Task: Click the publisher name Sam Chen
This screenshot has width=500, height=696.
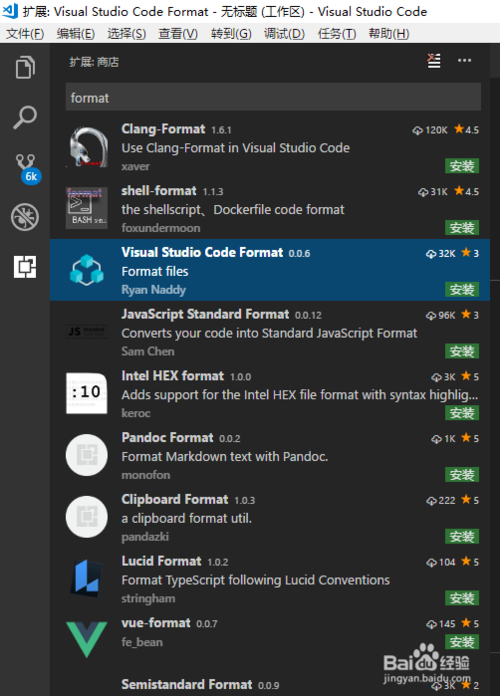Action: 148,351
